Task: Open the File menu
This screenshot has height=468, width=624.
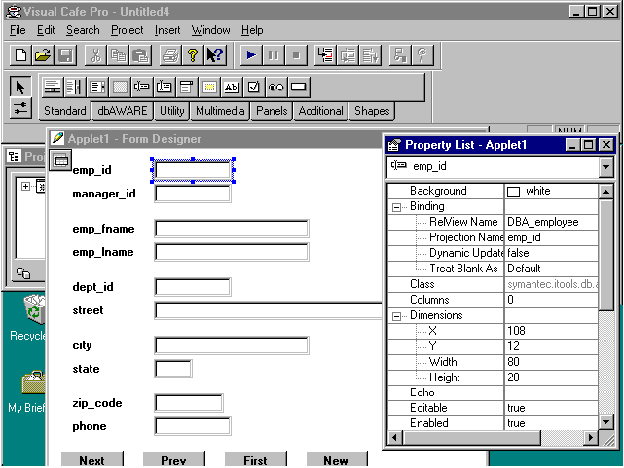Action: coord(18,30)
